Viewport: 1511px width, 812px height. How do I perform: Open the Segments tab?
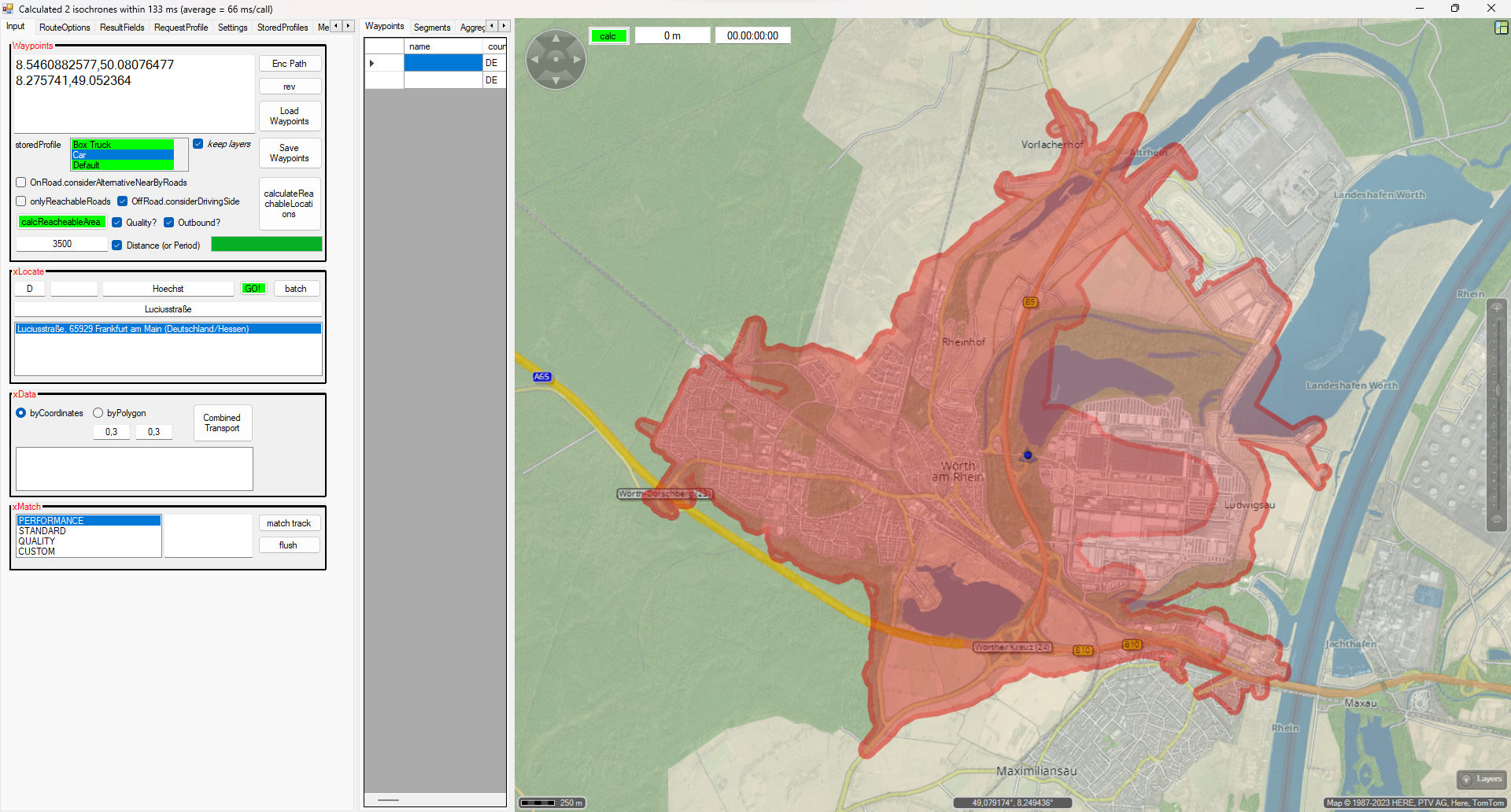coord(432,28)
